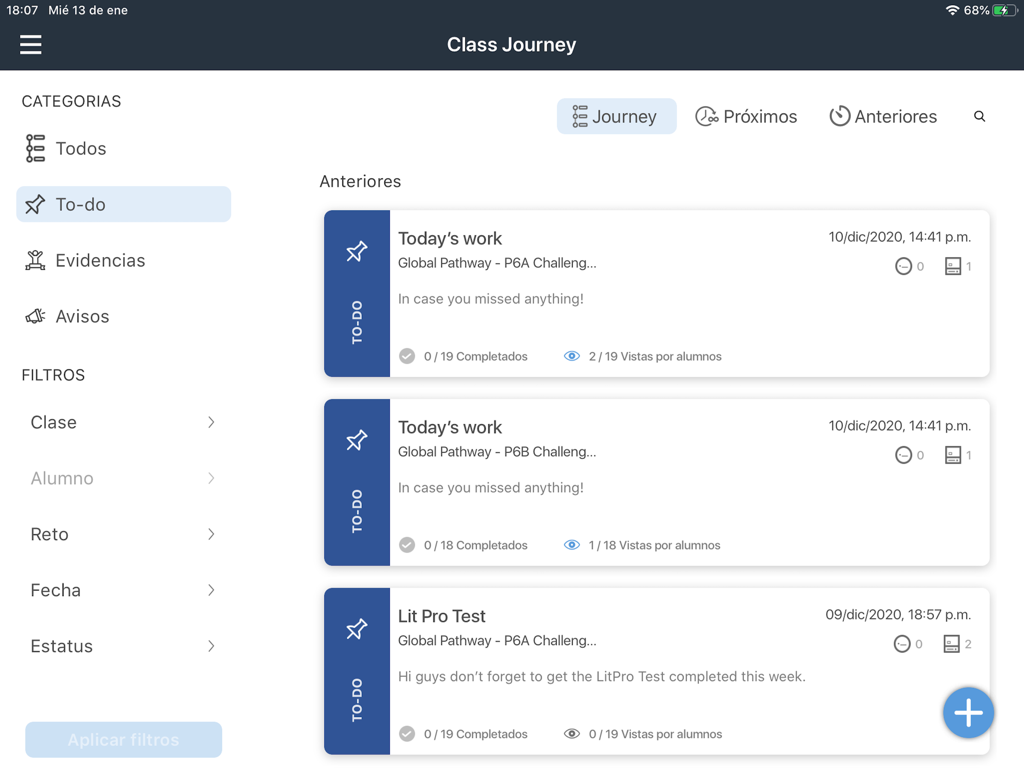Click the search magnifier icon
The height and width of the screenshot is (768, 1024).
pyautogui.click(x=979, y=116)
